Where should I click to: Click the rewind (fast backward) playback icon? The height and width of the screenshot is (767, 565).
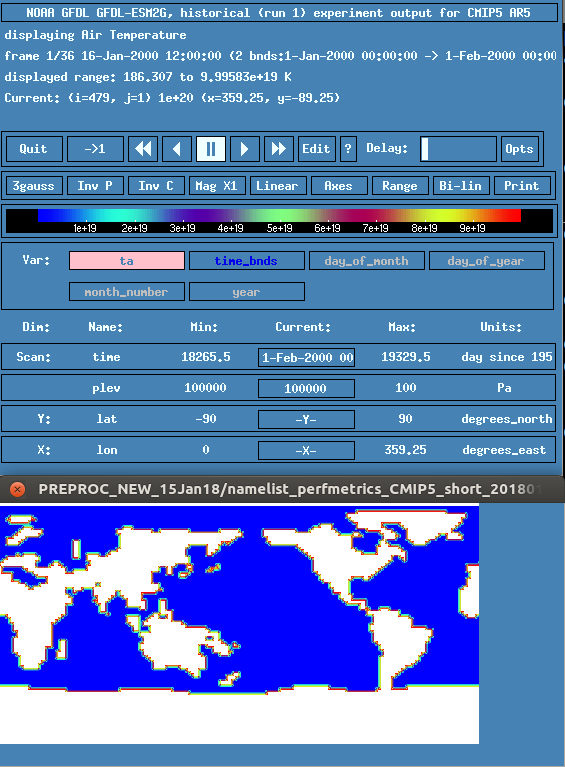point(143,149)
